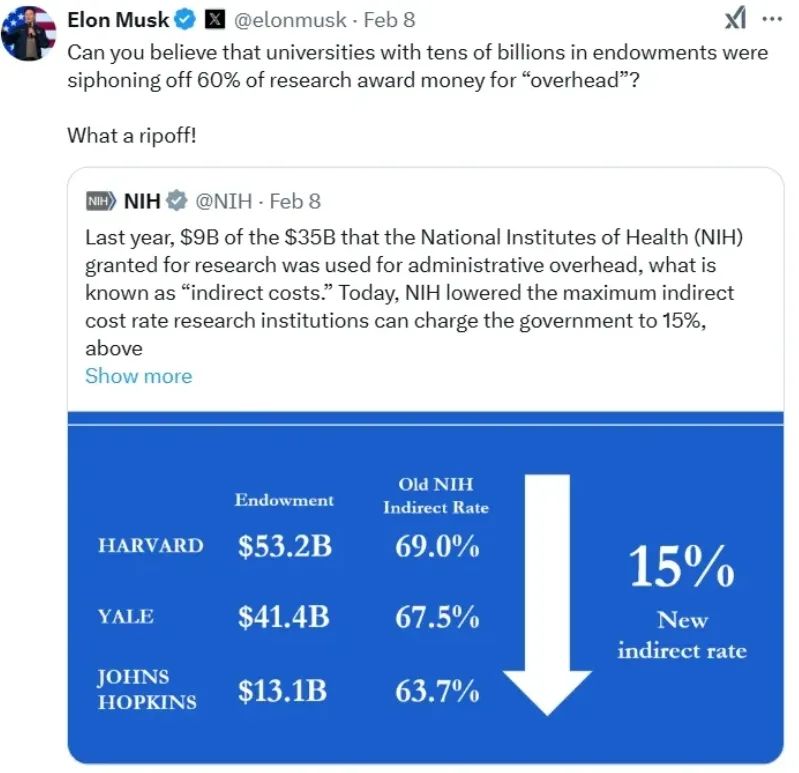The width and height of the screenshot is (799, 773).
Task: Open Elon Musk's profile avatar
Action: [x=29, y=33]
